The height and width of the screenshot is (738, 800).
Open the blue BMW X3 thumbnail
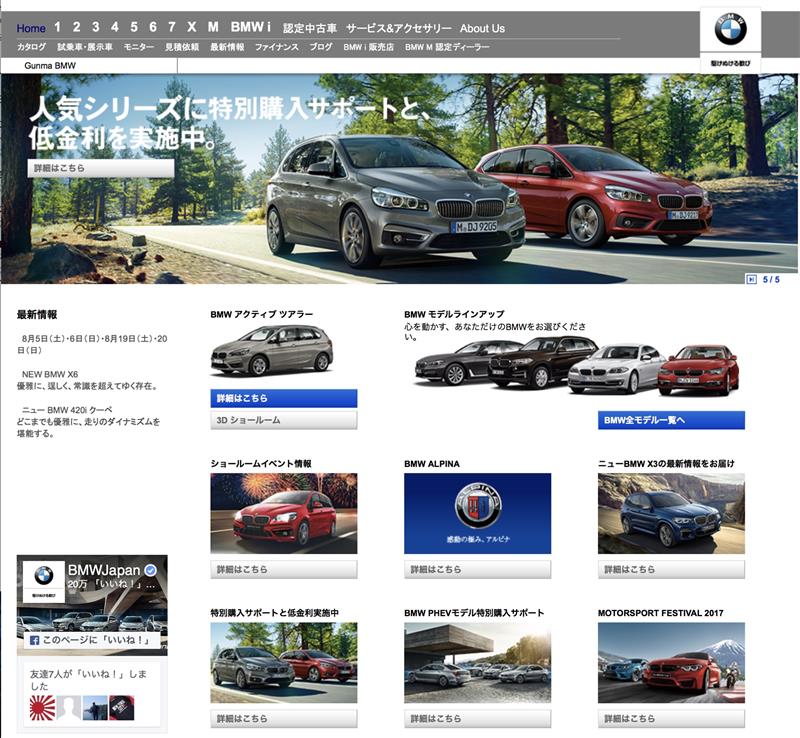point(671,513)
